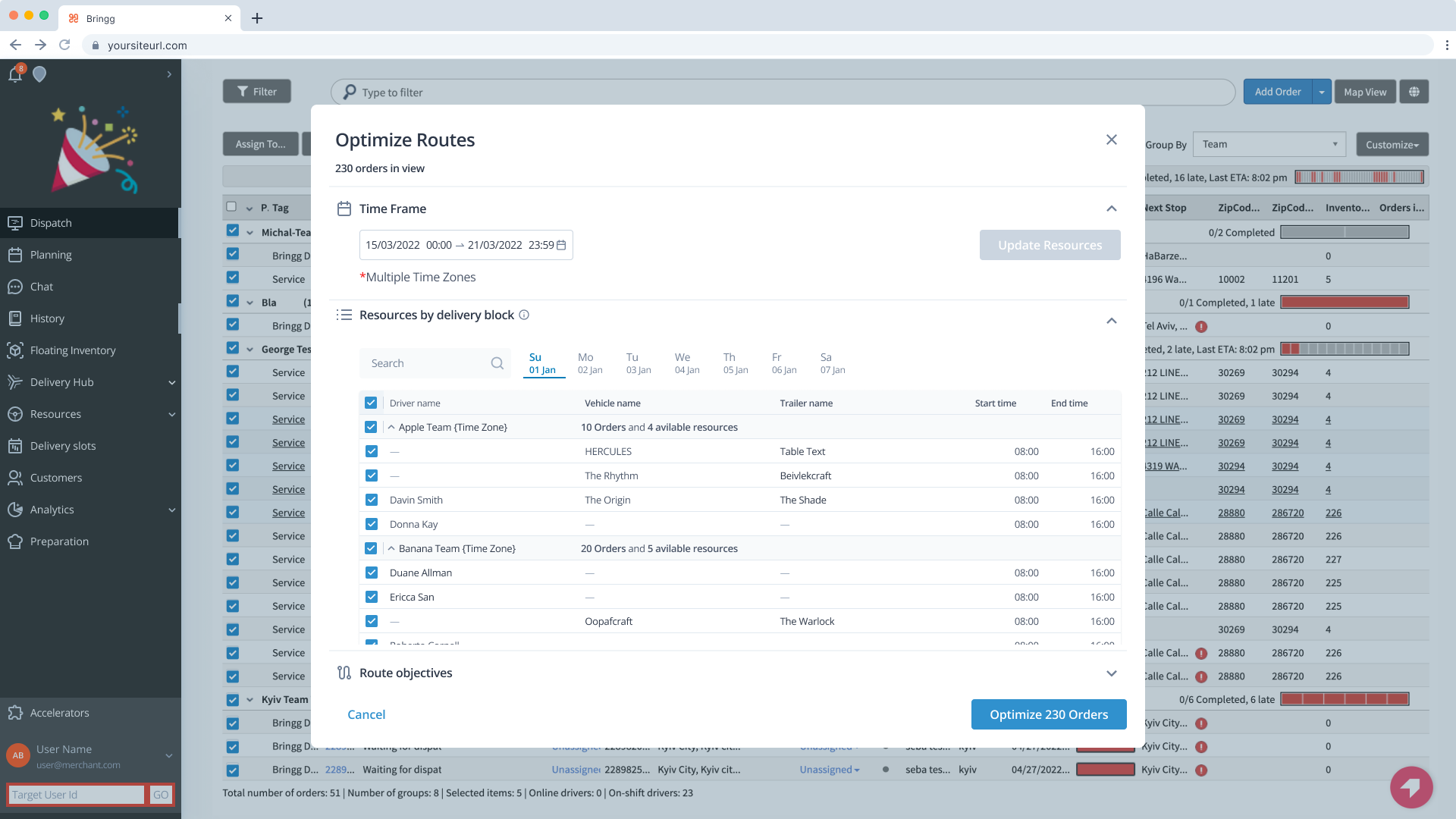This screenshot has height=819, width=1456.
Task: Select the Th 05 Jan tab
Action: coord(736,363)
